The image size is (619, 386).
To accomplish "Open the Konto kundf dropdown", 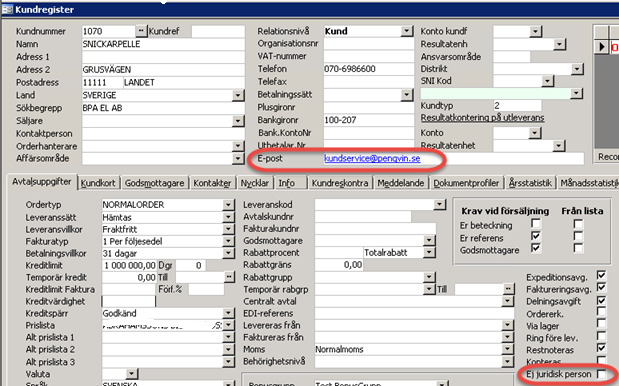I will (535, 31).
